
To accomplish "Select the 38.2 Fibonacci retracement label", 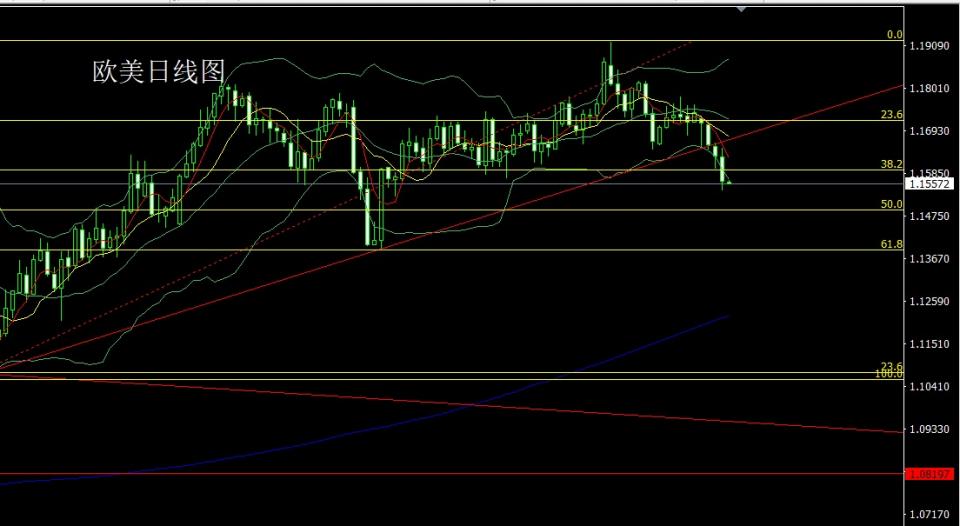I will [x=891, y=163].
